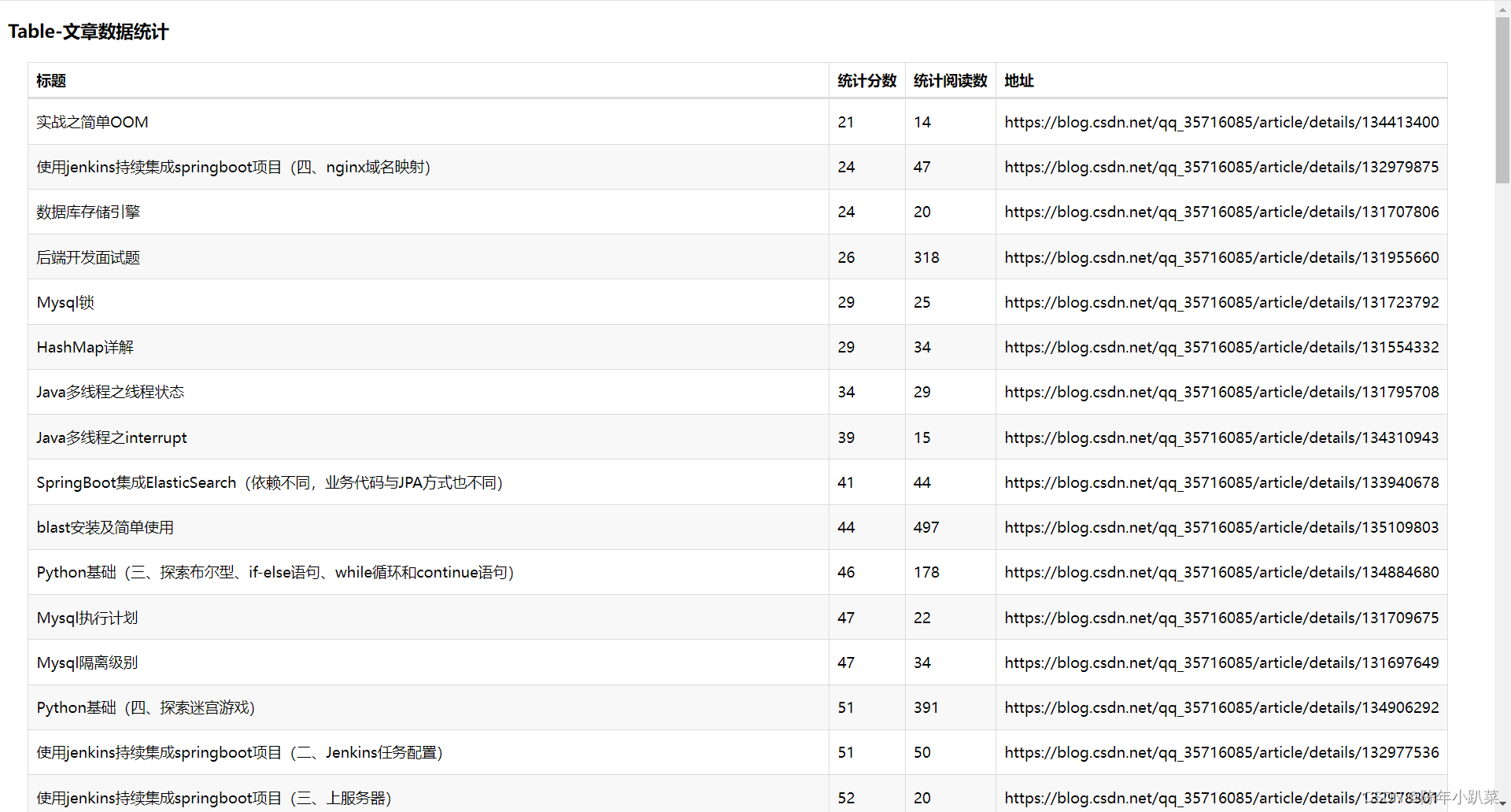Viewport: 1511px width, 812px height.
Task: Select the Mysql隔离级别 title
Action: (87, 663)
